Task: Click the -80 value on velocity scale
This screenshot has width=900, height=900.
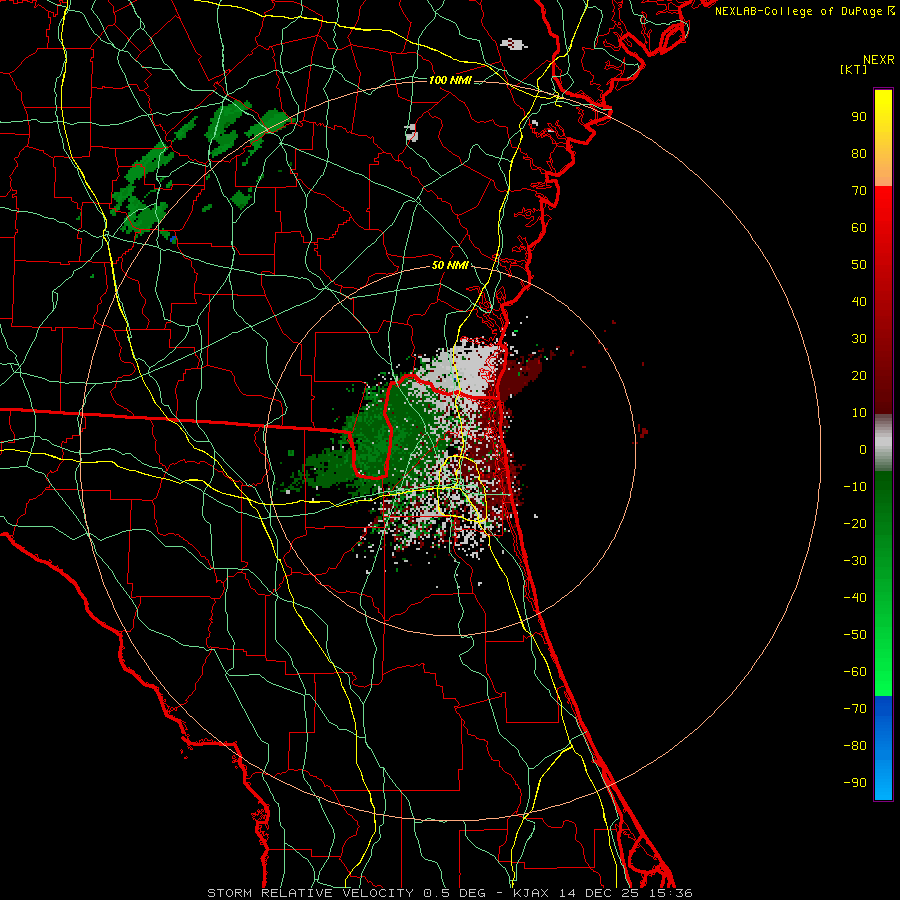Action: pyautogui.click(x=855, y=746)
